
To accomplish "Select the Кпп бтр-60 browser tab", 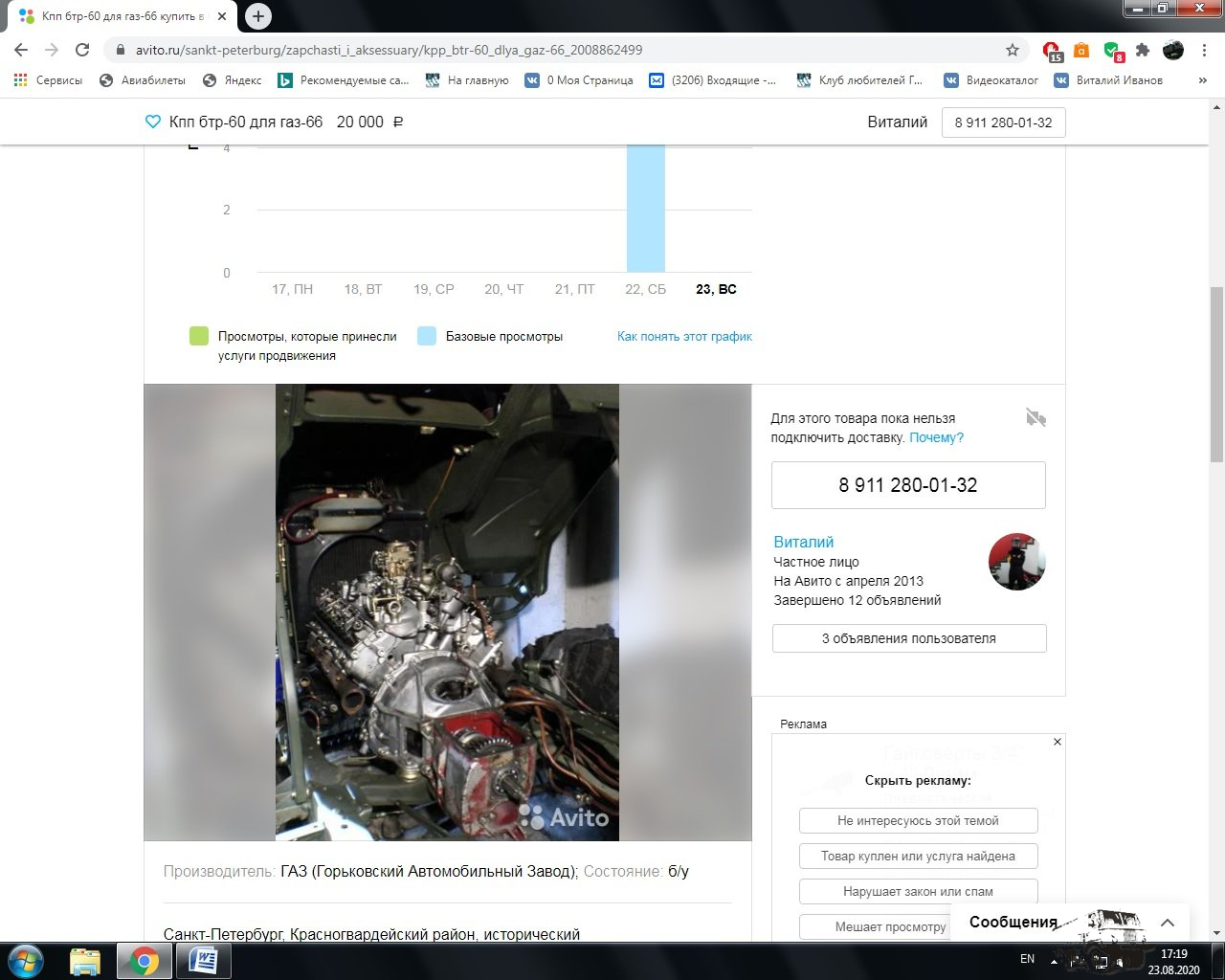I will [x=121, y=16].
